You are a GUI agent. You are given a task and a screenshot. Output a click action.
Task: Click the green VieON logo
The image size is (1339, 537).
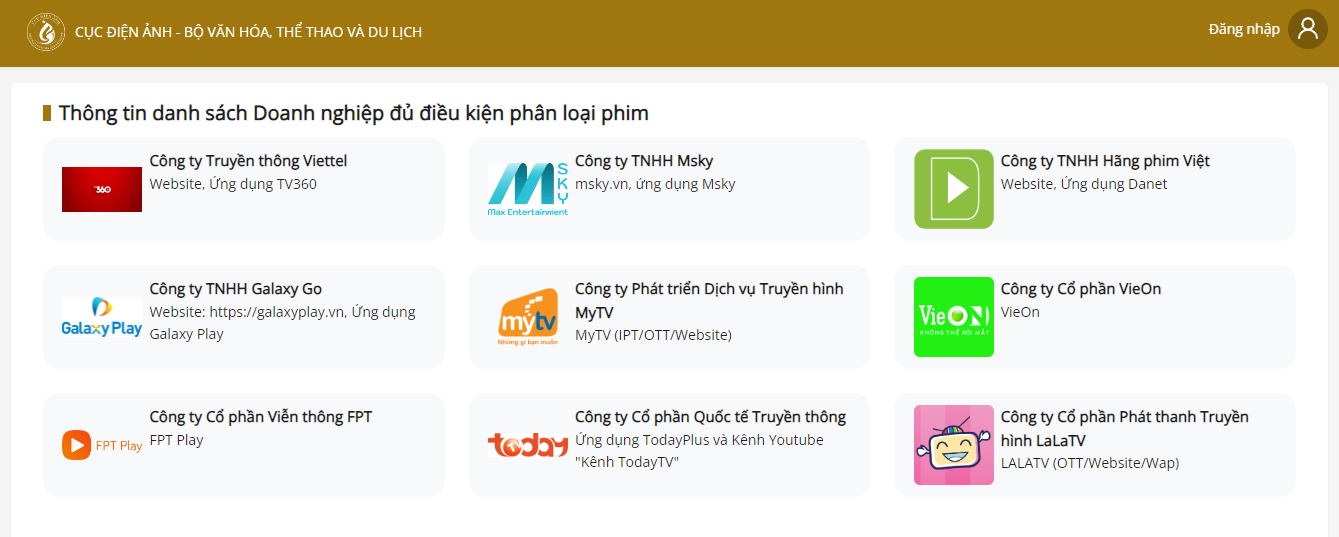[953, 317]
